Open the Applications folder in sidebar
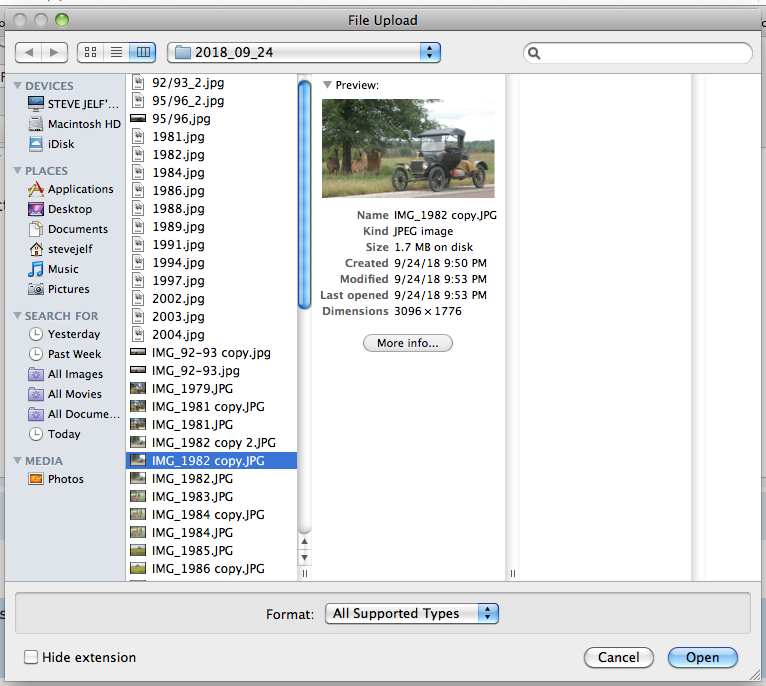Screen dimensions: 766x686 [x=80, y=189]
